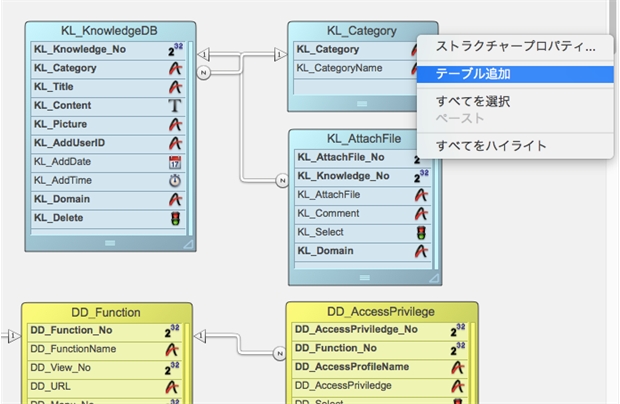
Task: Click the 1 relation arrow right of DD_Function_No
Action: [x=200, y=336]
